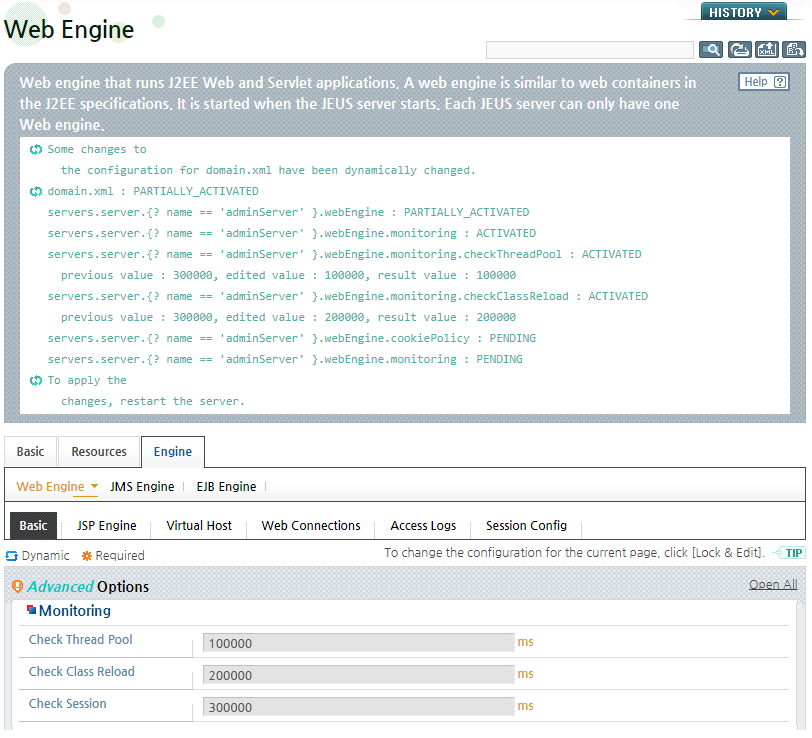Click the 'checkClassReload : ACTIVATED' line
The height and width of the screenshot is (738, 812).
click(347, 297)
